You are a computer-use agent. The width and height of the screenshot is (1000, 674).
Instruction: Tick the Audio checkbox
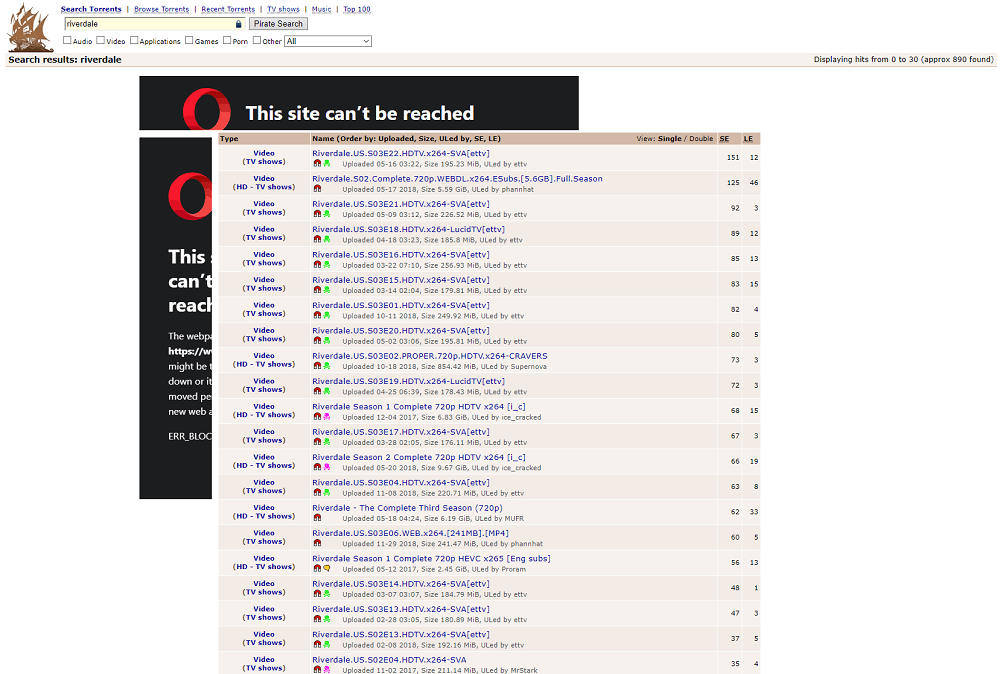click(67, 40)
